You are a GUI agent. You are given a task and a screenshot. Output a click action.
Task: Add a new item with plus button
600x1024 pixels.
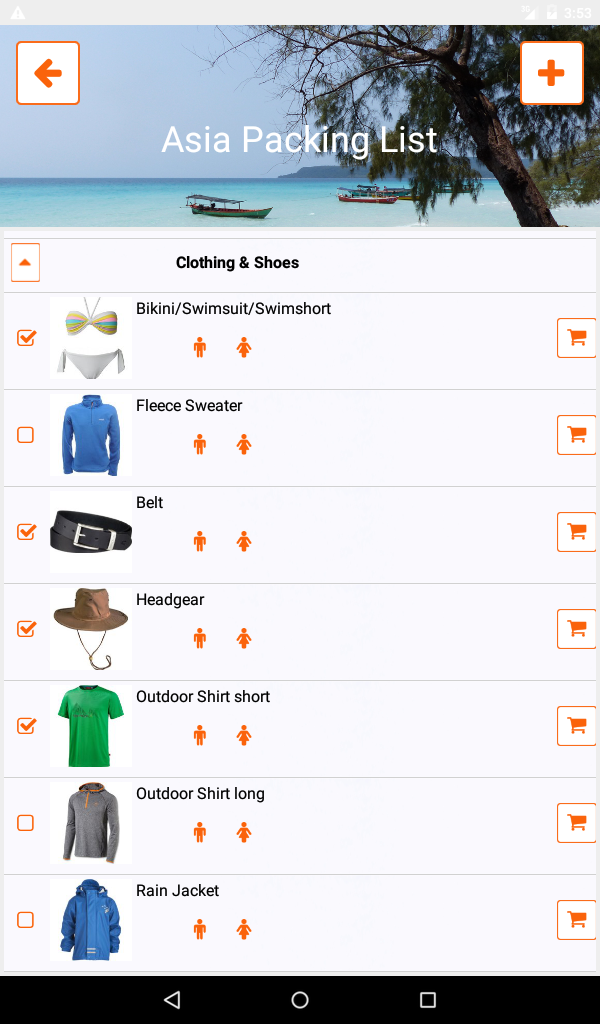click(x=552, y=73)
